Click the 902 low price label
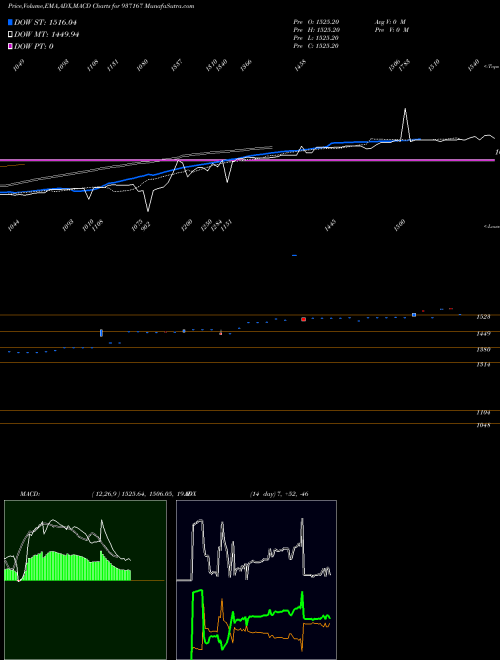500x660 pixels. pyautogui.click(x=146, y=226)
